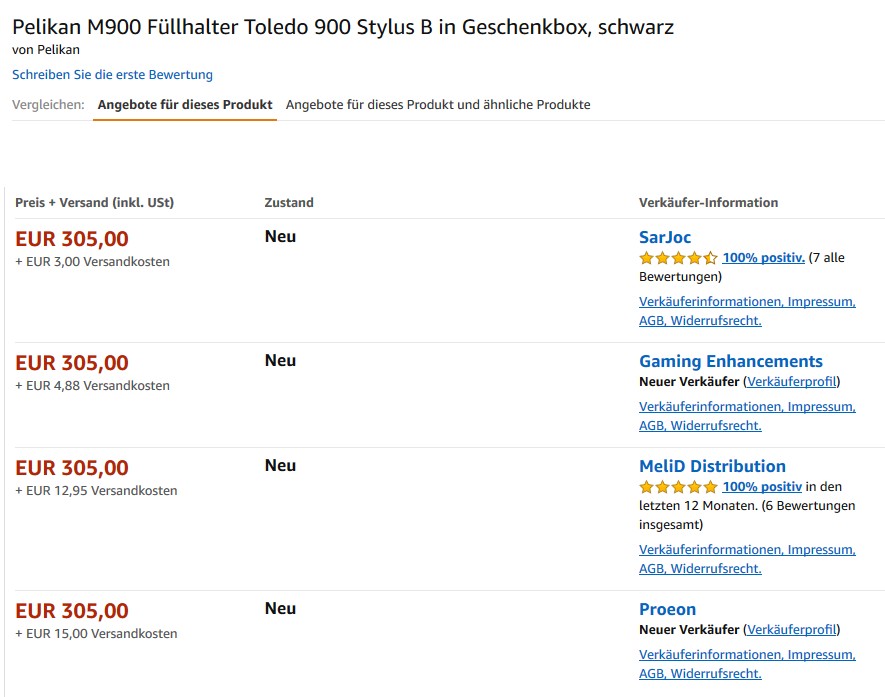Click MeliD Distribution's five-star rating icons
This screenshot has height=697, width=885.
tap(678, 487)
